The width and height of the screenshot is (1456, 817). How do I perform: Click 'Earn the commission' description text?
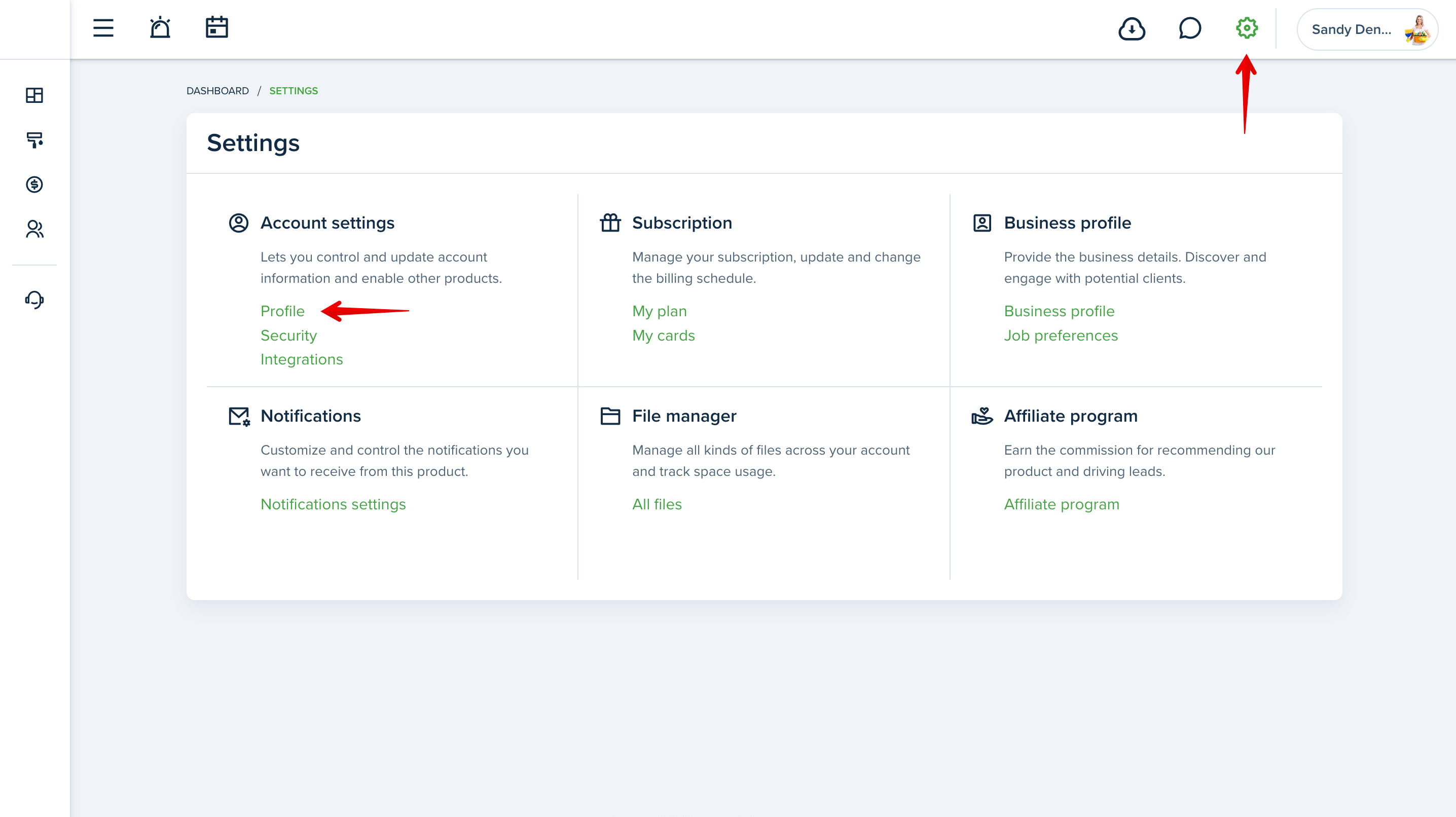point(1140,461)
